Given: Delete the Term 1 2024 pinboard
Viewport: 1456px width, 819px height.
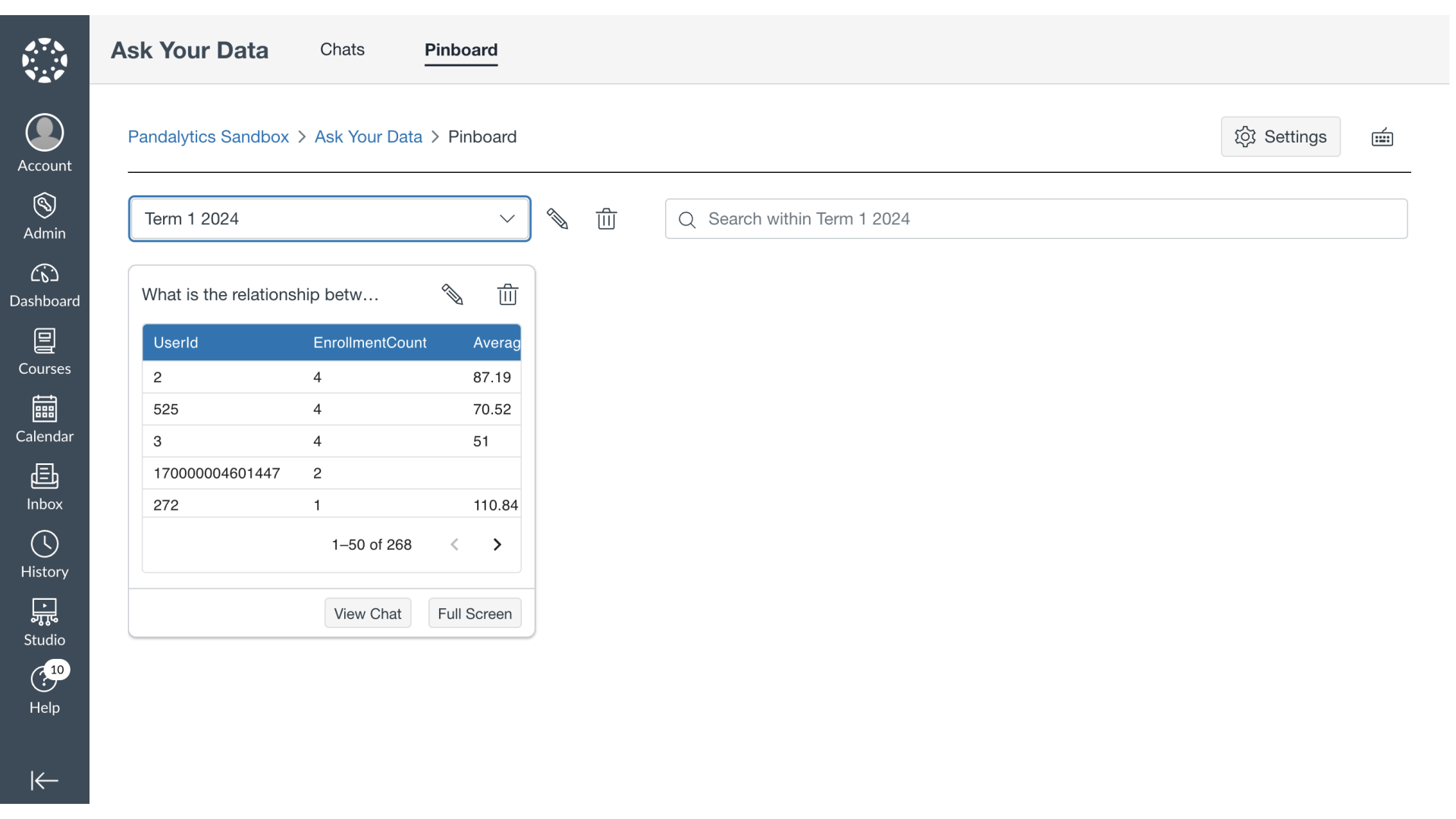Looking at the screenshot, I should click(607, 218).
